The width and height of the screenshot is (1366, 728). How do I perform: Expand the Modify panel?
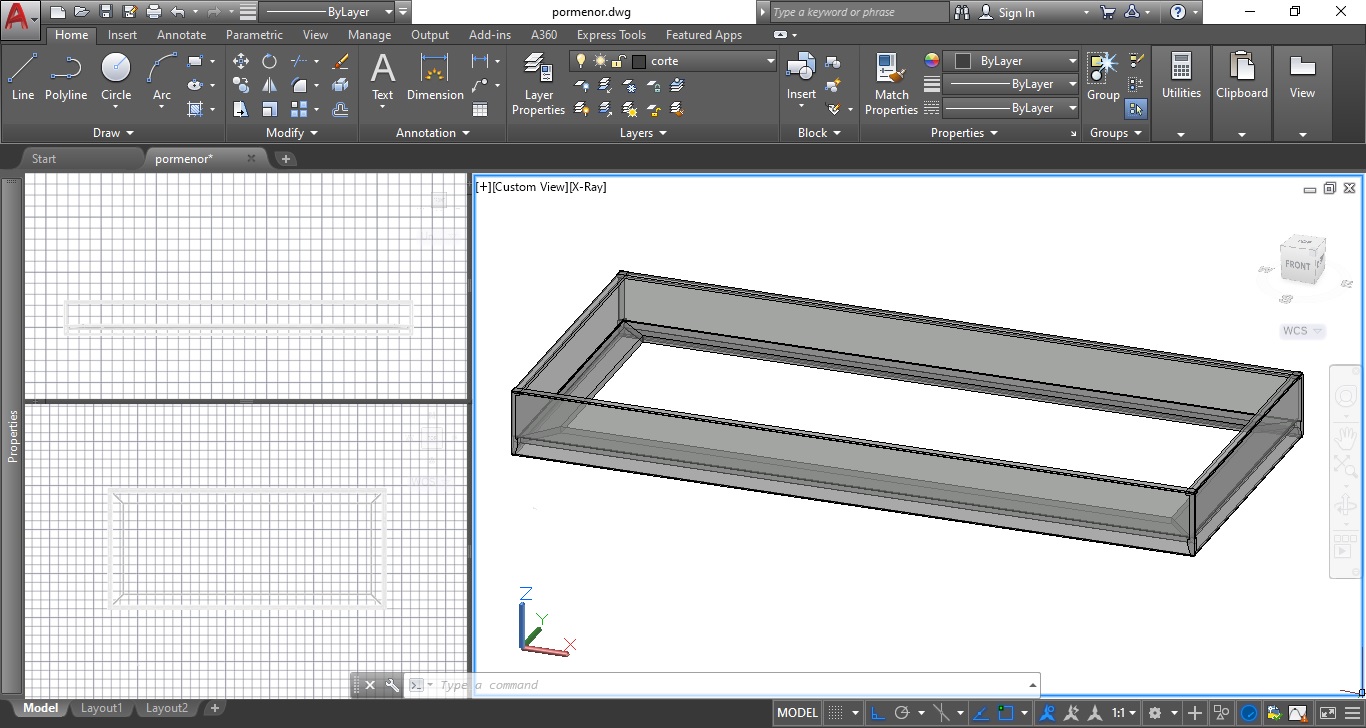(292, 132)
